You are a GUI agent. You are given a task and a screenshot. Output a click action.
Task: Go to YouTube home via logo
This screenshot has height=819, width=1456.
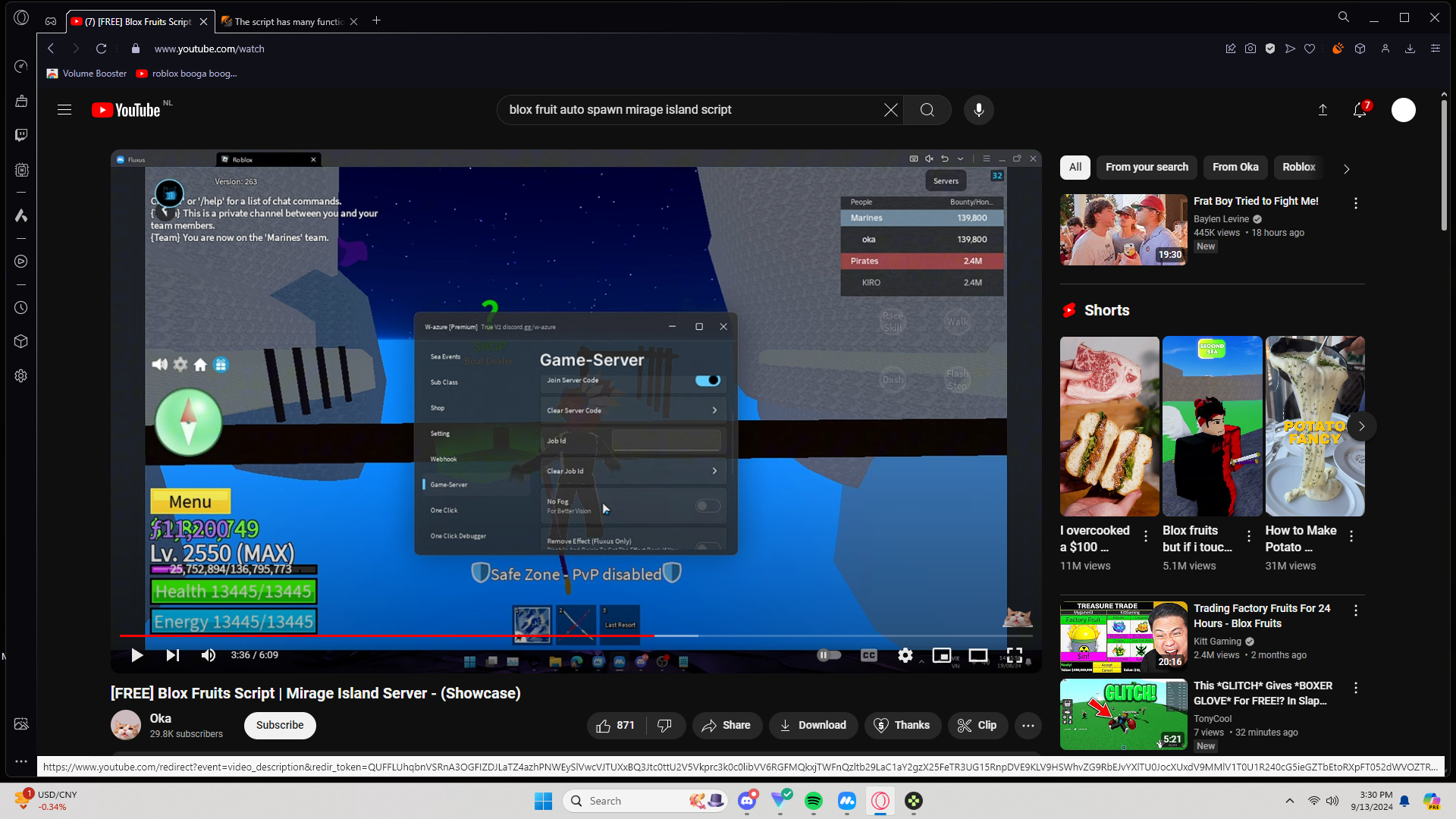point(126,110)
